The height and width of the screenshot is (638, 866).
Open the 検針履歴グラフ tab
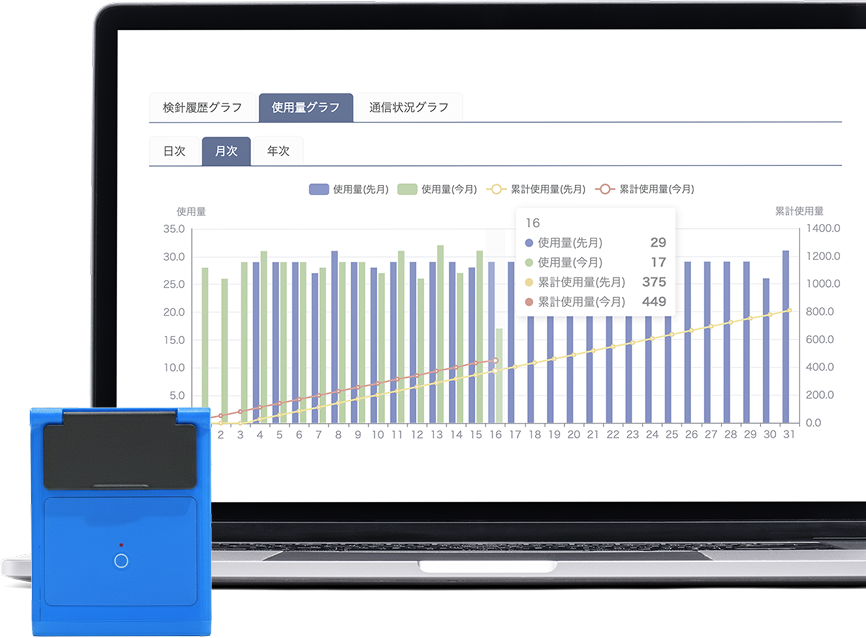[x=202, y=108]
